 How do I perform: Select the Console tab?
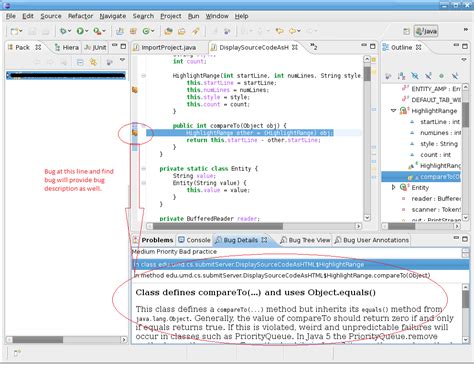click(194, 240)
